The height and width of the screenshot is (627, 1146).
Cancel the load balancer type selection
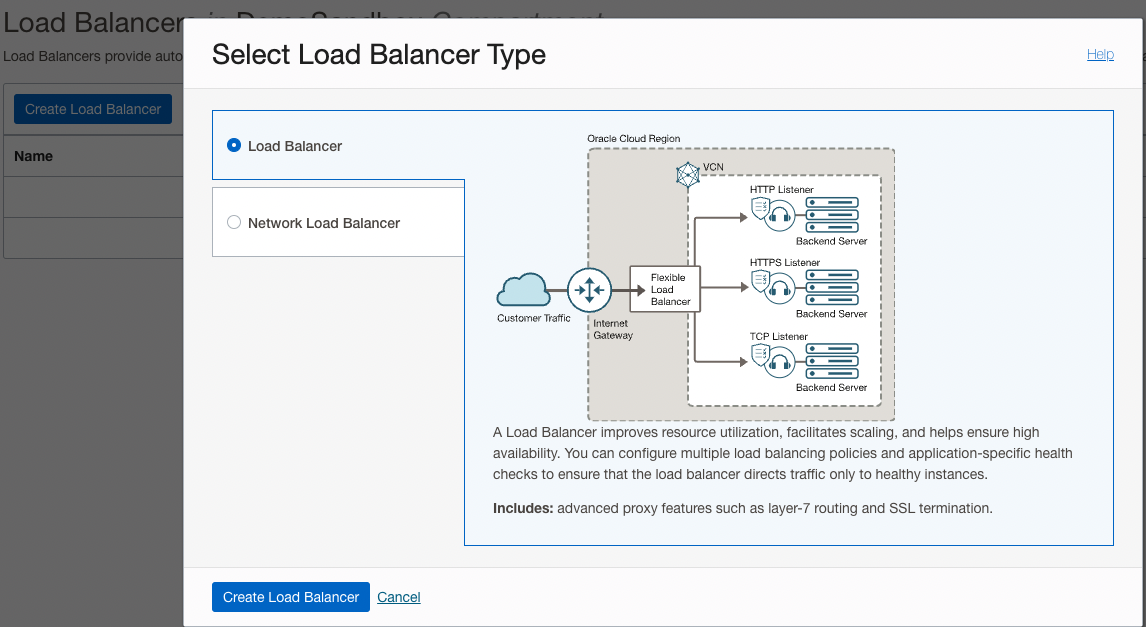[398, 597]
